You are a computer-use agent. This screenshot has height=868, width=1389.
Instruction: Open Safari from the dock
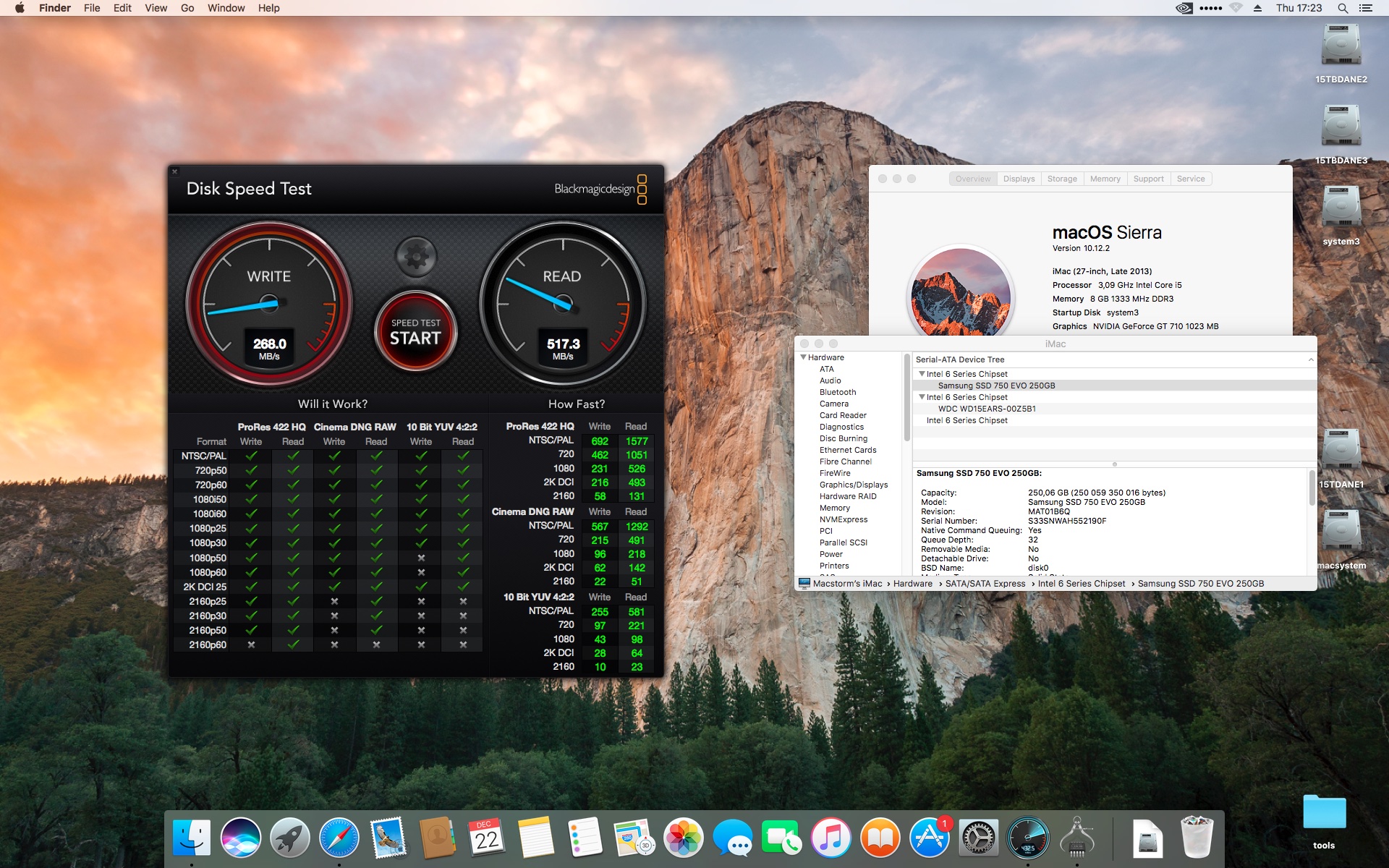pos(339,838)
